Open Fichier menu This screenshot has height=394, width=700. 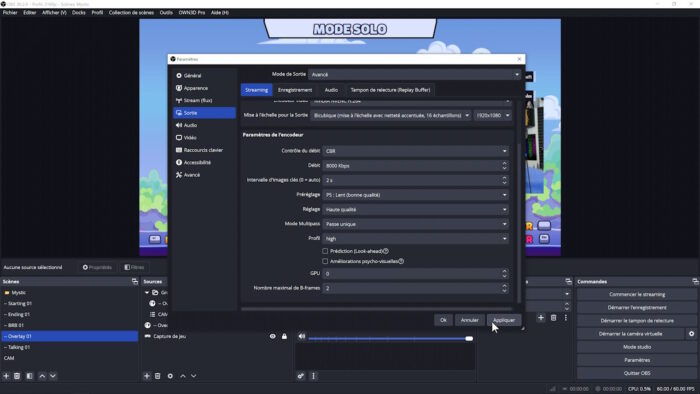pyautogui.click(x=10, y=12)
